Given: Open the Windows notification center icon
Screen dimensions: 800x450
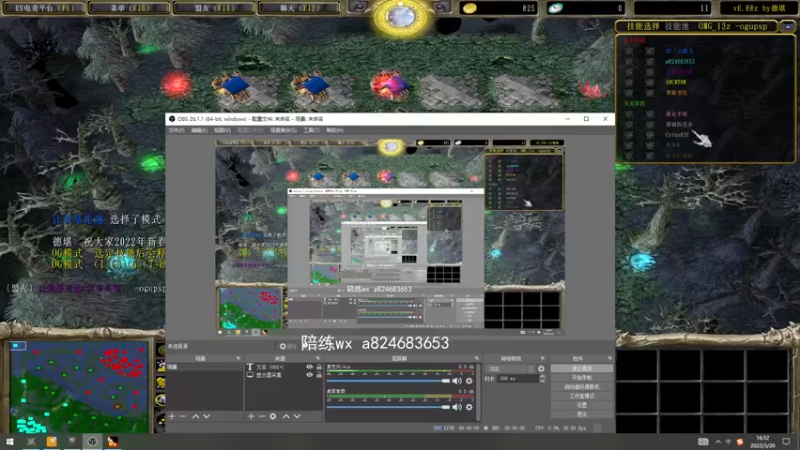Looking at the screenshot, I should (x=786, y=442).
